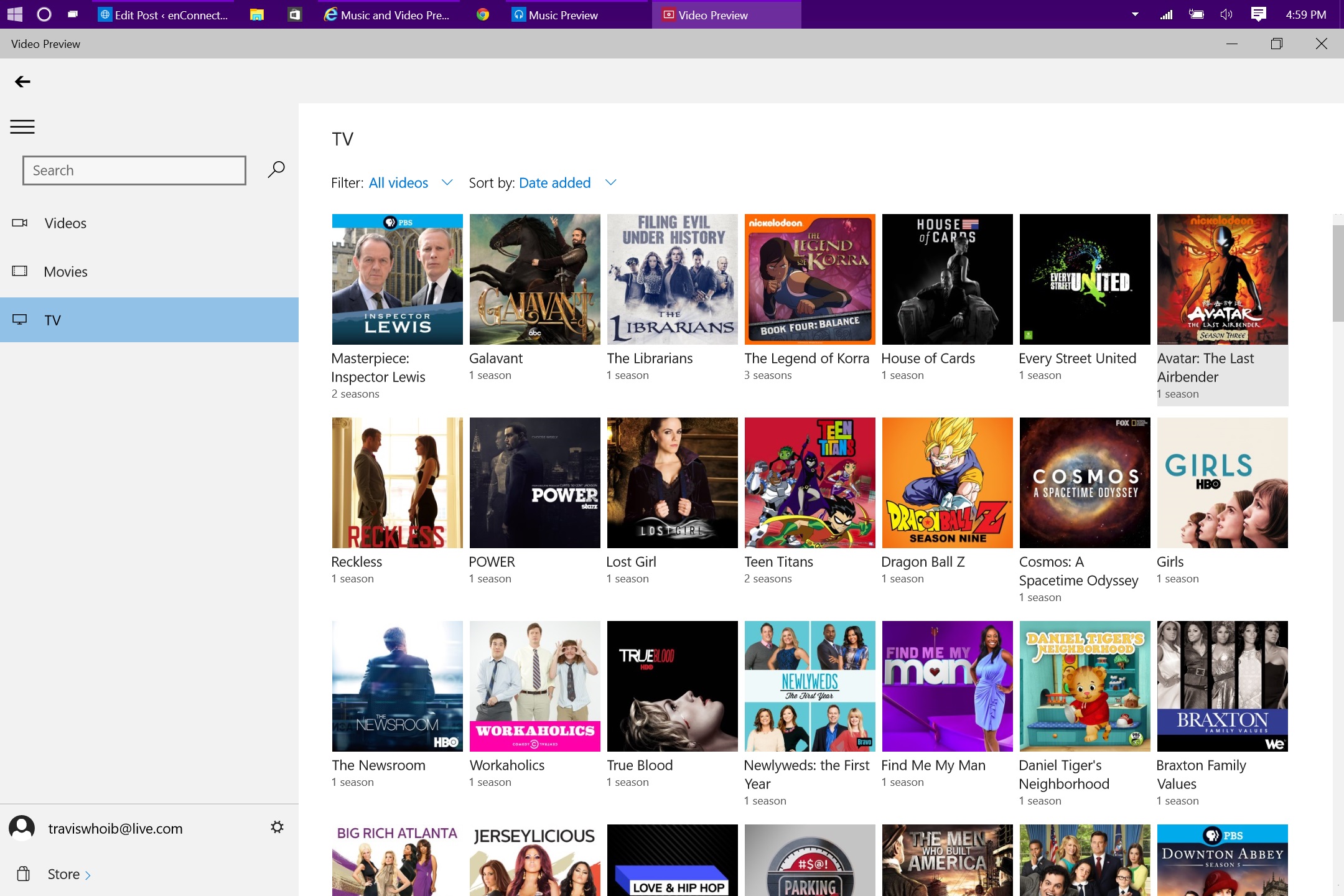Open the Girls HBO poster
The height and width of the screenshot is (896, 1344).
(x=1222, y=483)
